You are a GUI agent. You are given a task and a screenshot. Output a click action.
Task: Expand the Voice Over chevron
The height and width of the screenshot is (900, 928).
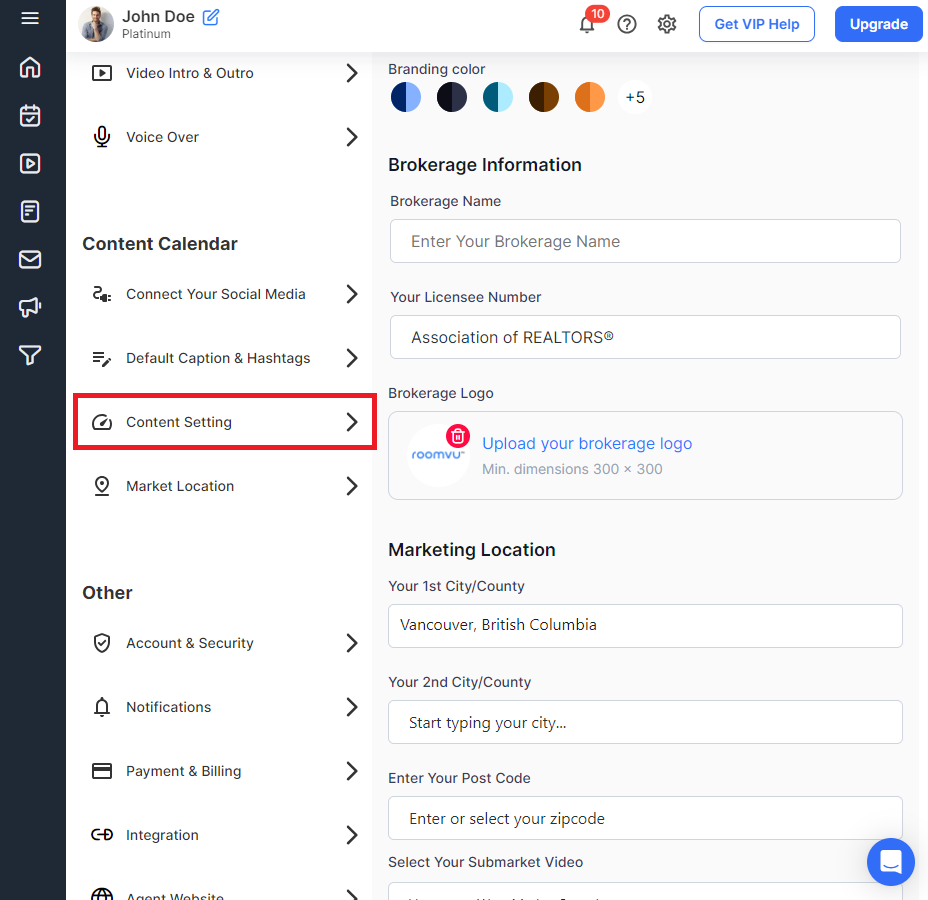(351, 137)
